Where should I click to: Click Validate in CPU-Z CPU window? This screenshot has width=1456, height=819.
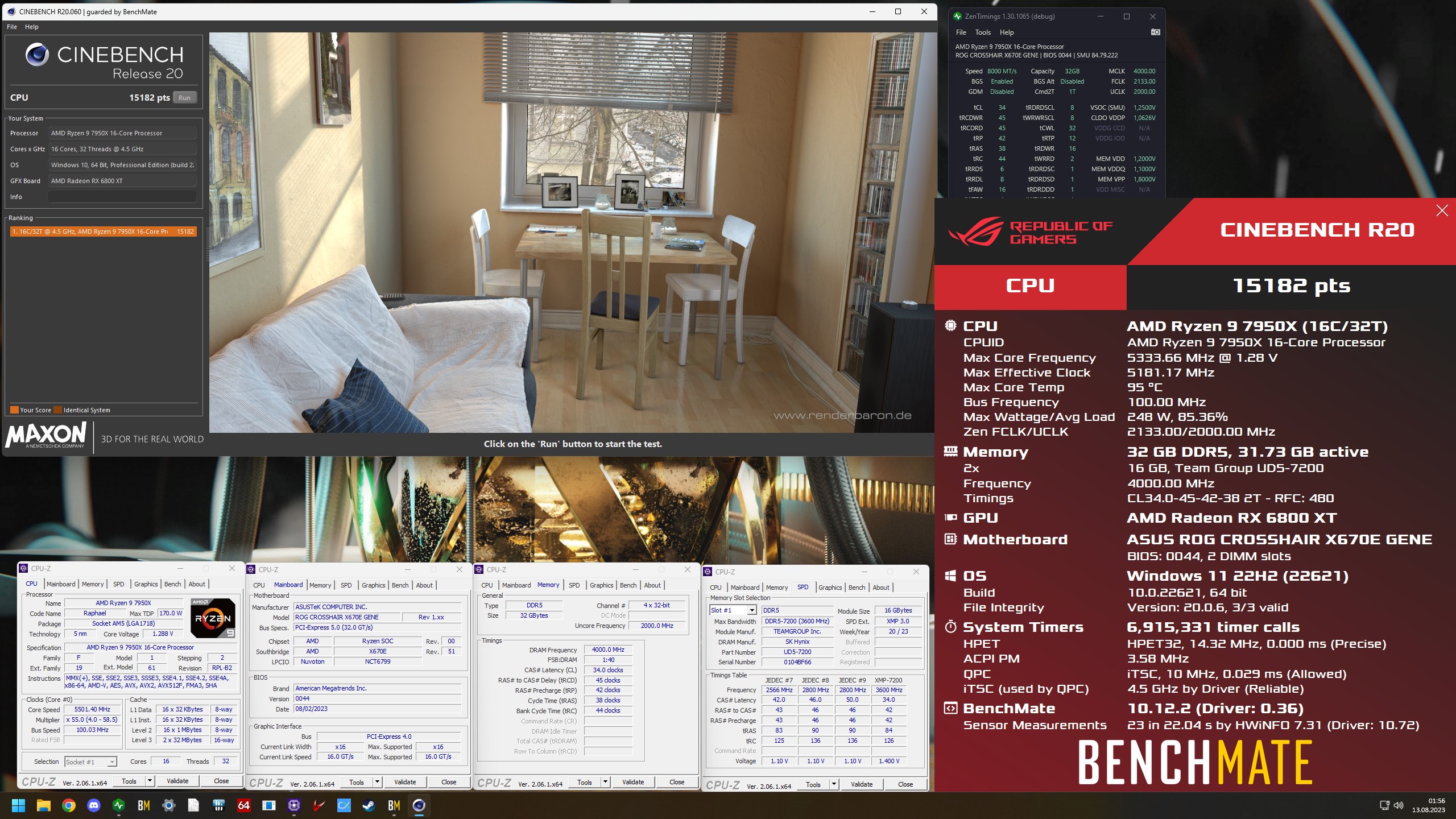point(177,781)
